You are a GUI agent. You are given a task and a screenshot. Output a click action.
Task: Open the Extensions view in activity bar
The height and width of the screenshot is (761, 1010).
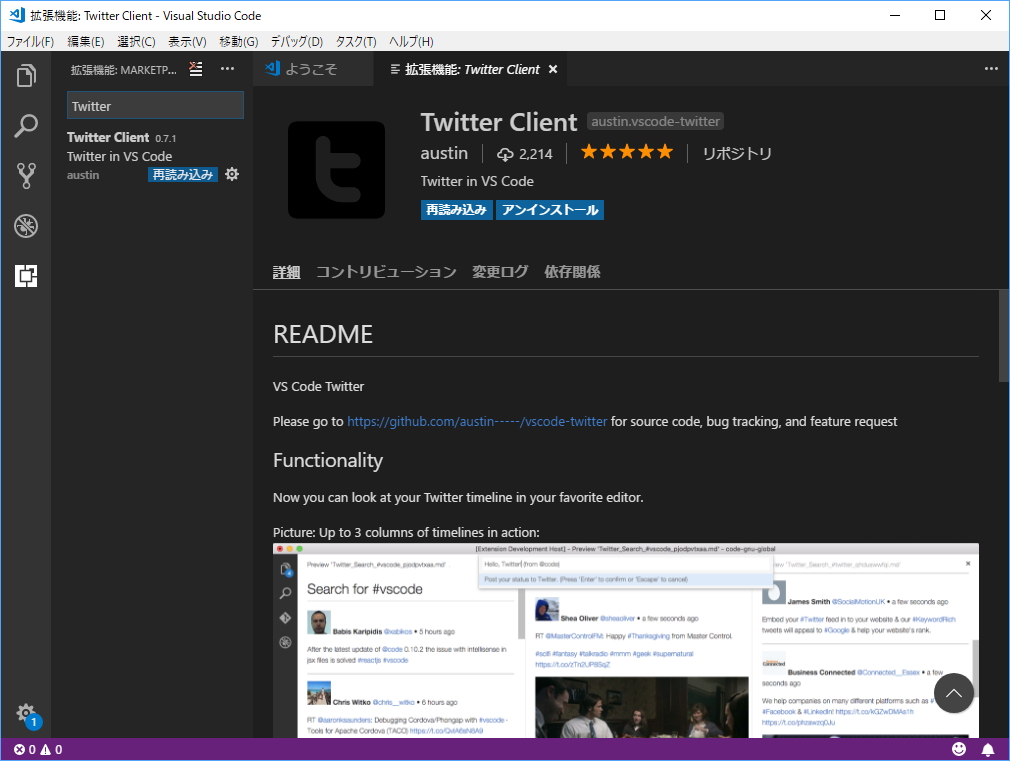(x=26, y=276)
